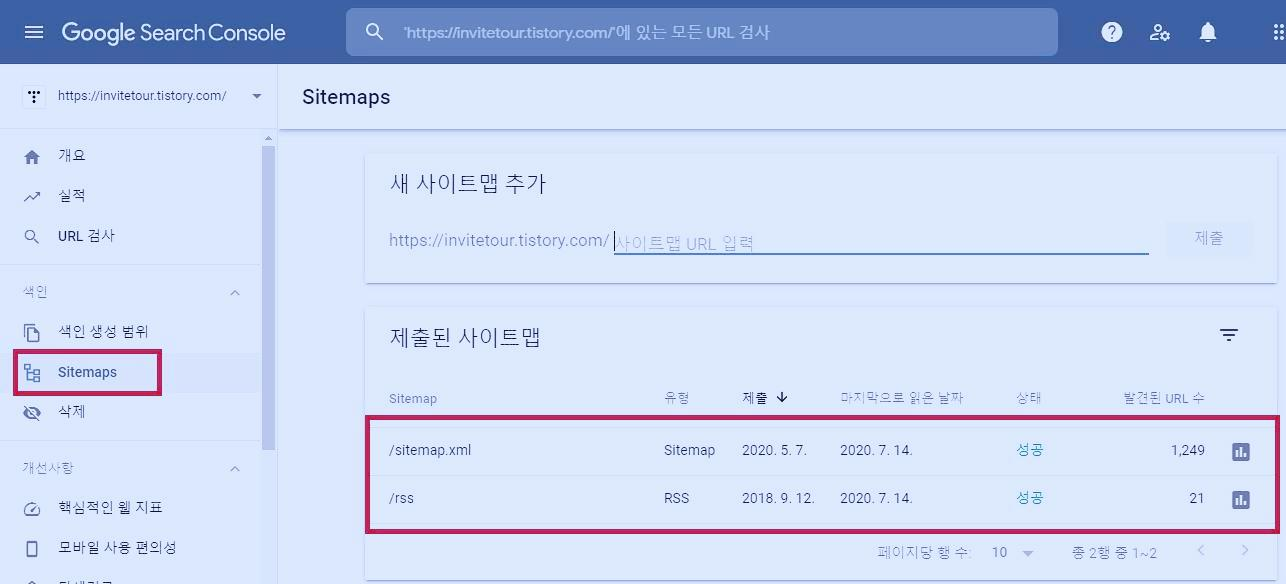1286x584 pixels.
Task: Open the rows-per-page dropdown
Action: coord(1012,552)
